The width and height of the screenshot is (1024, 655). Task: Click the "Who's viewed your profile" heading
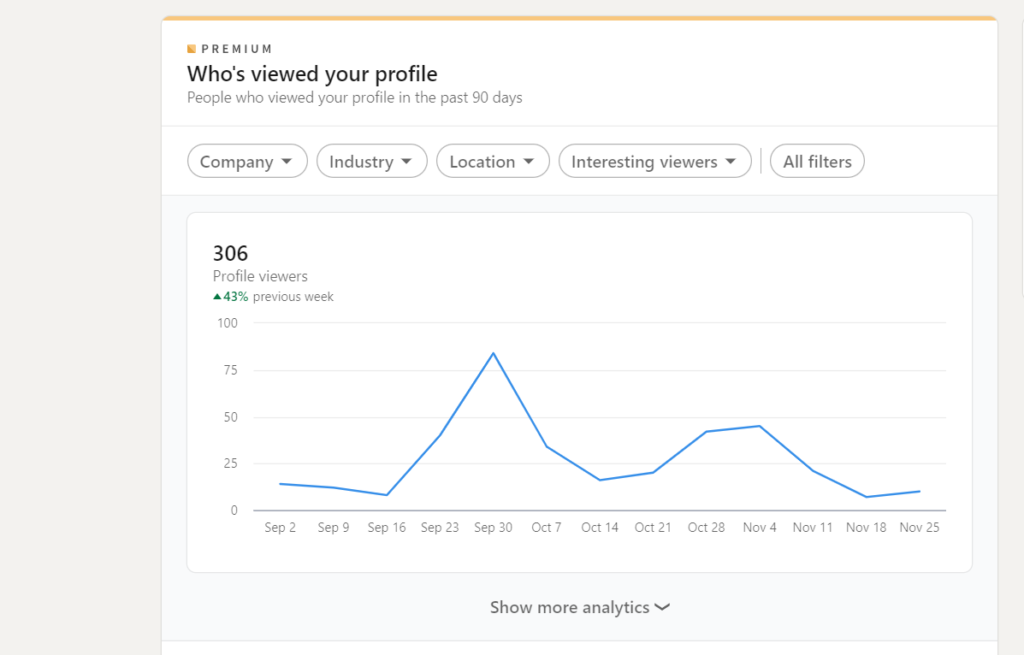tap(312, 74)
